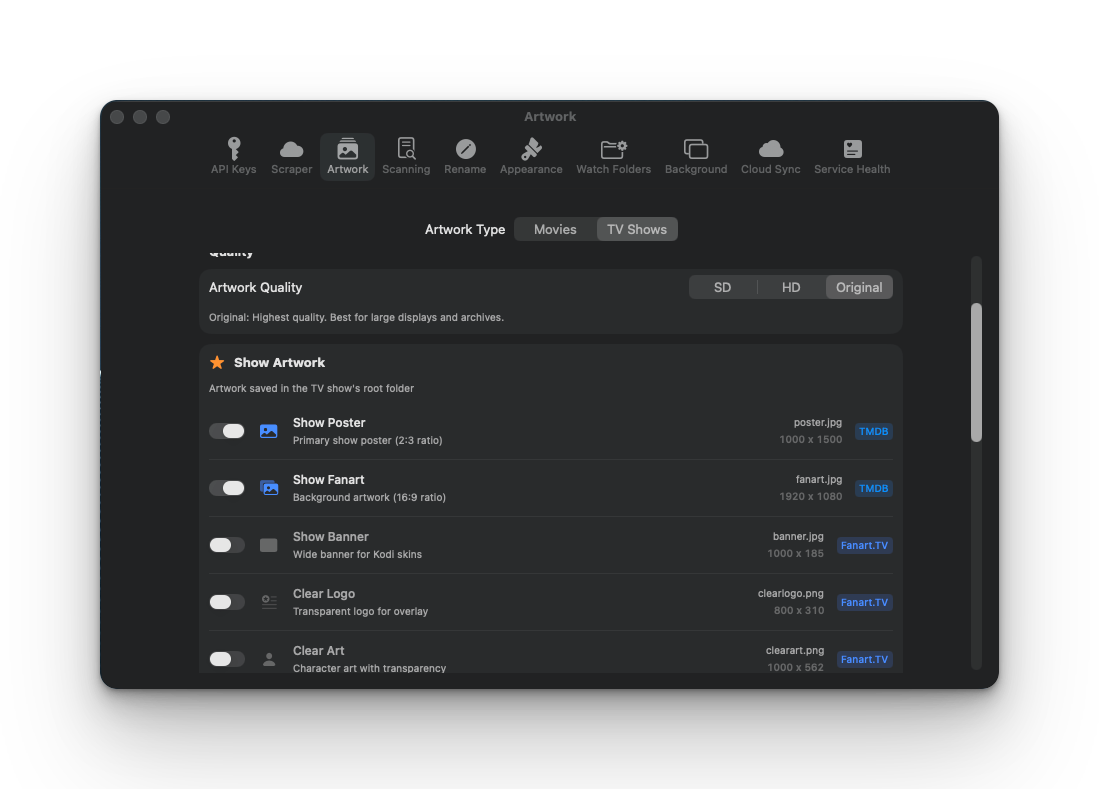The height and width of the screenshot is (789, 1099).
Task: Set artwork quality to SD
Action: [x=722, y=287]
